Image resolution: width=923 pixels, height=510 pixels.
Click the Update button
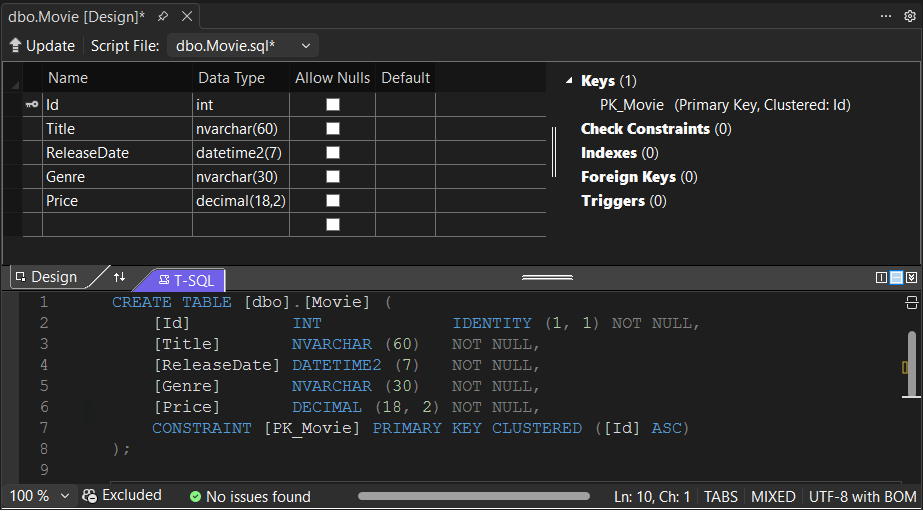coord(42,46)
